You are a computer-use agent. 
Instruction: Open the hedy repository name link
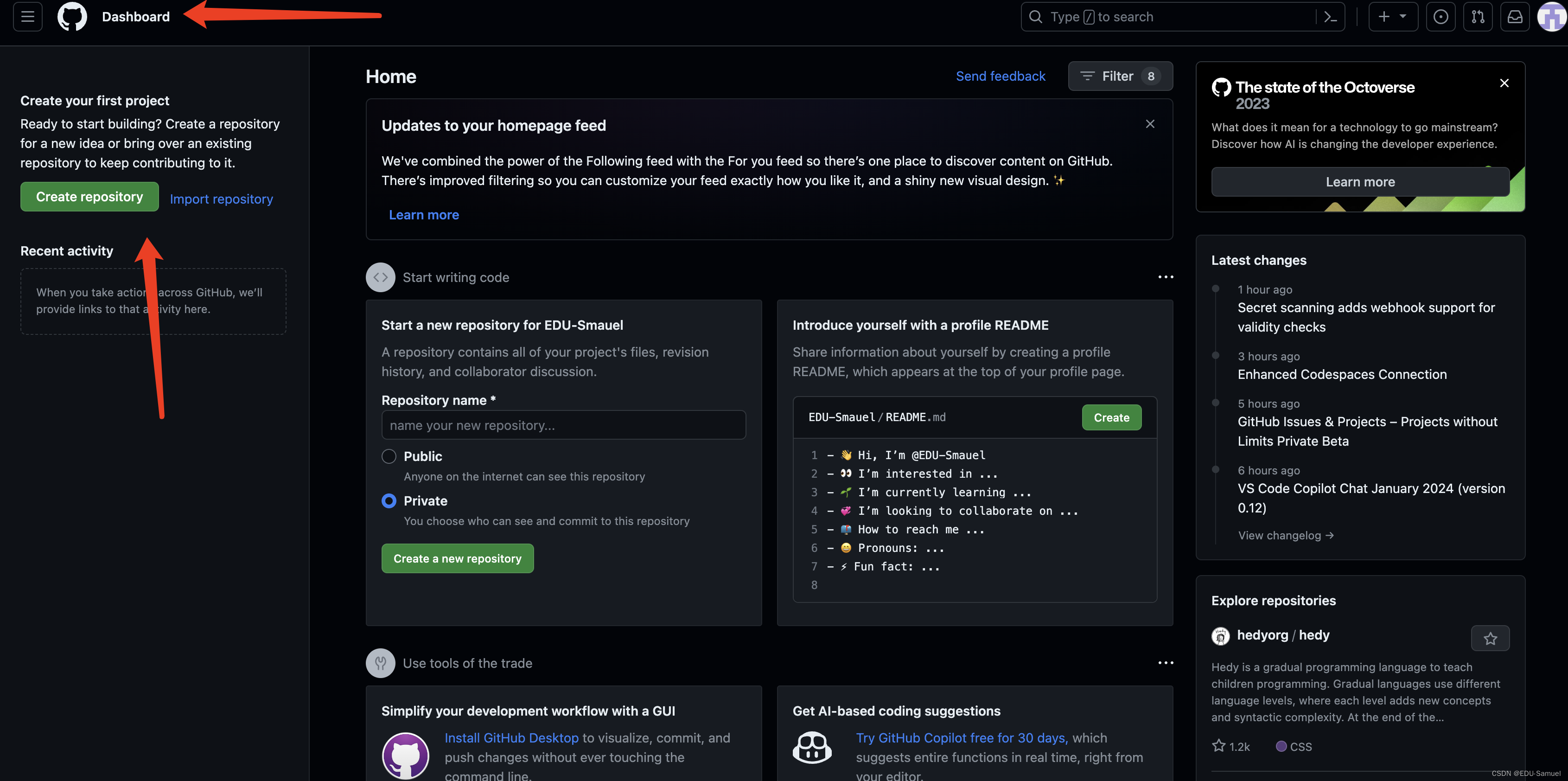pyautogui.click(x=1314, y=635)
